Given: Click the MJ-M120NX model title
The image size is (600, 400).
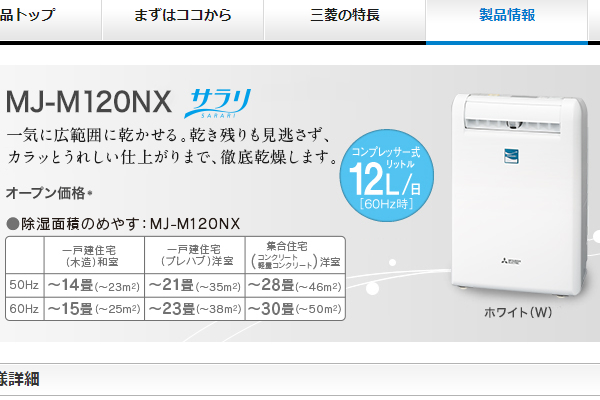Looking at the screenshot, I should pyautogui.click(x=89, y=102).
